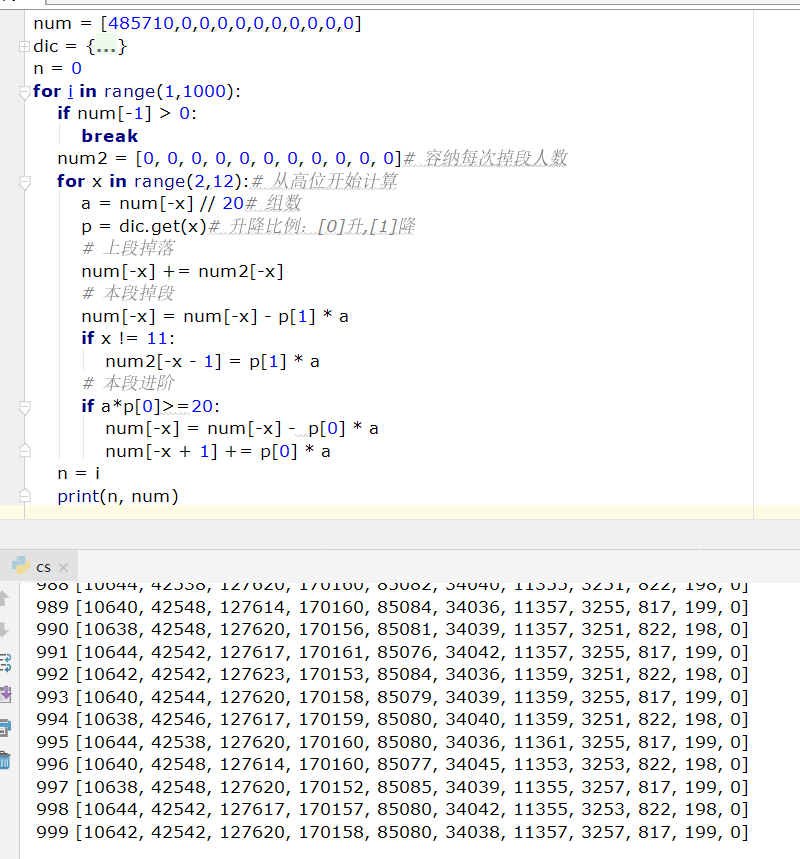The image size is (800, 859).
Task: Collapse the 'for i in range' loop
Action: click(24, 92)
